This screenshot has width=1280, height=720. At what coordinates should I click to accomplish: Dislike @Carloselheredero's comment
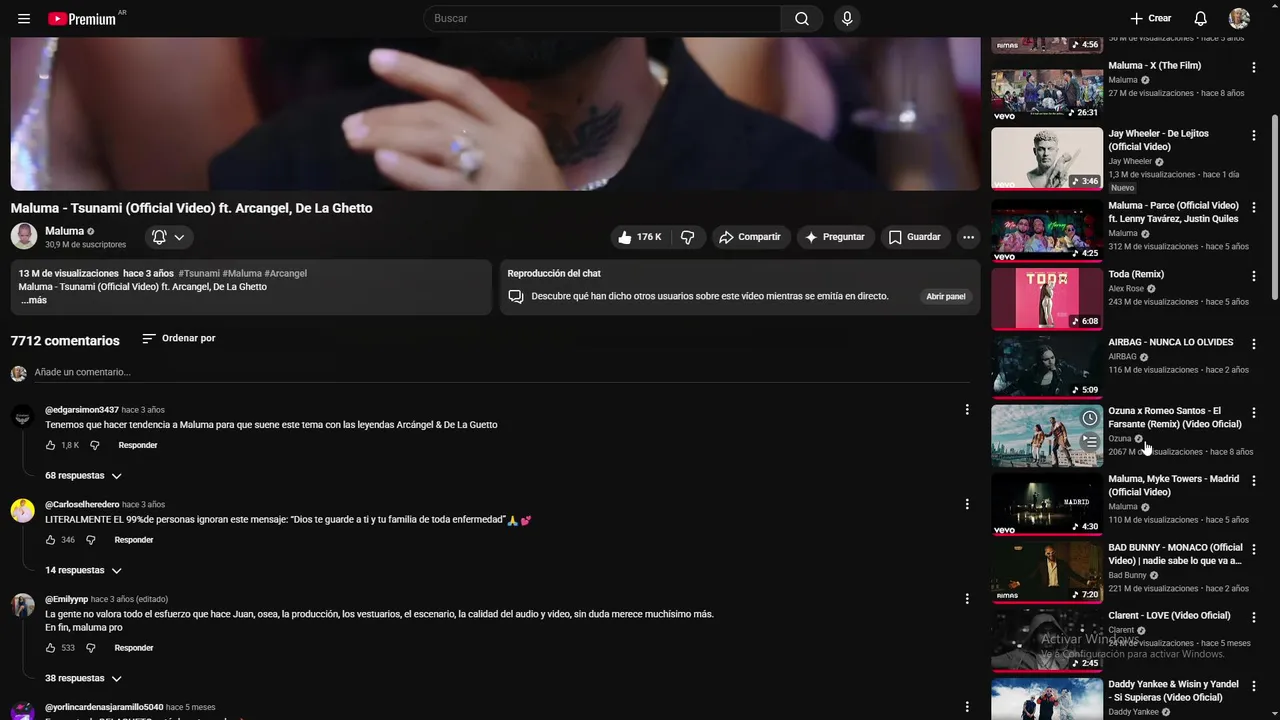pos(91,540)
